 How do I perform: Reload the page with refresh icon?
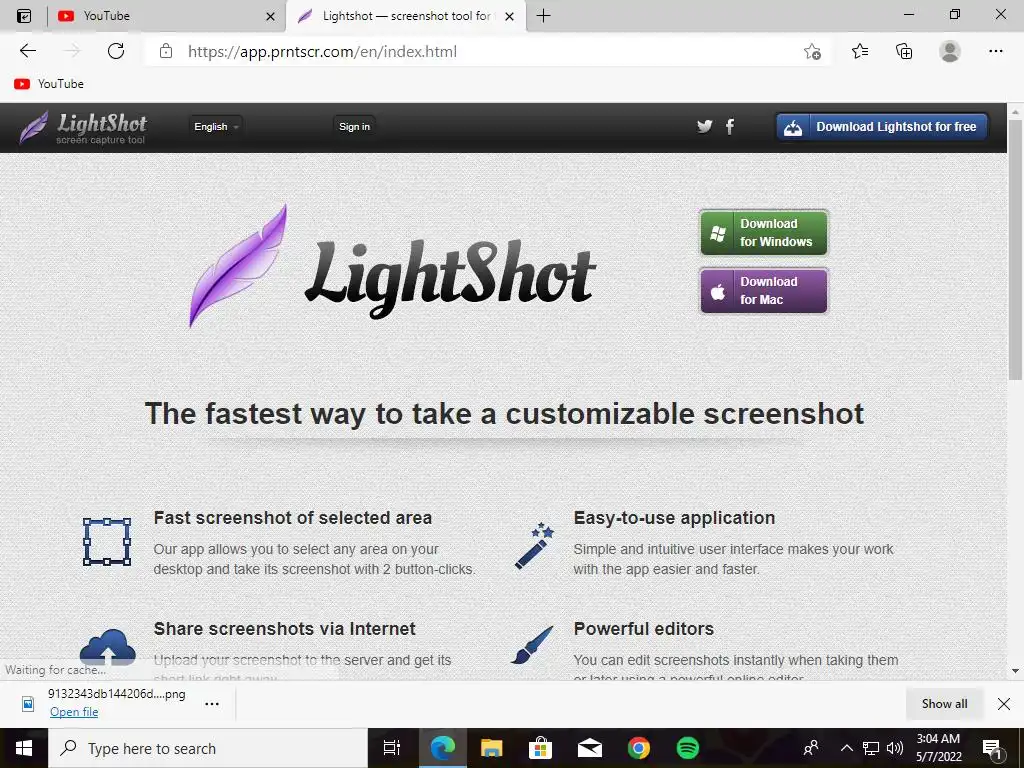[x=116, y=51]
